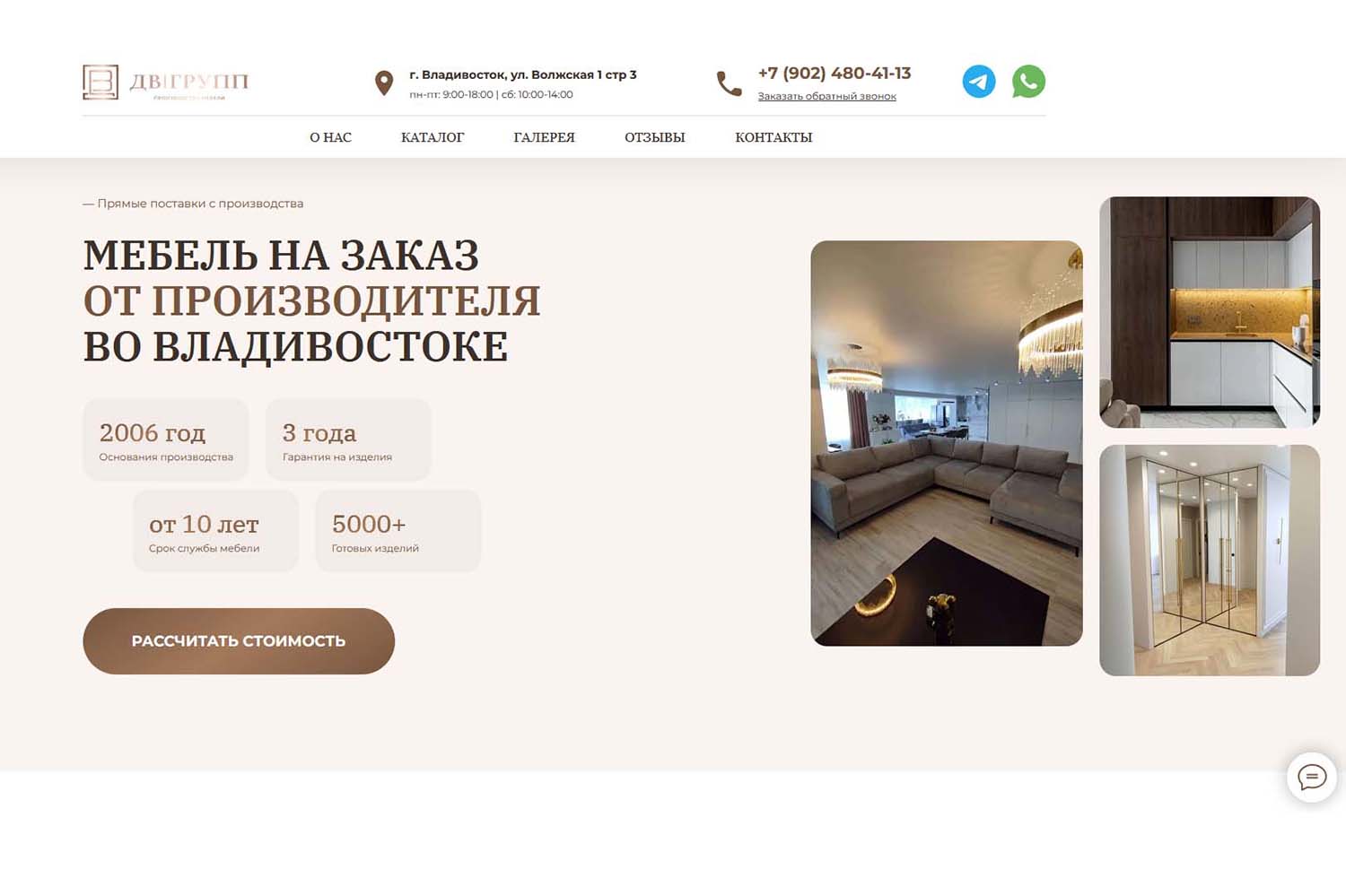The width and height of the screenshot is (1346, 896).
Task: Open the mirrored wardrobe photo
Action: (1210, 561)
